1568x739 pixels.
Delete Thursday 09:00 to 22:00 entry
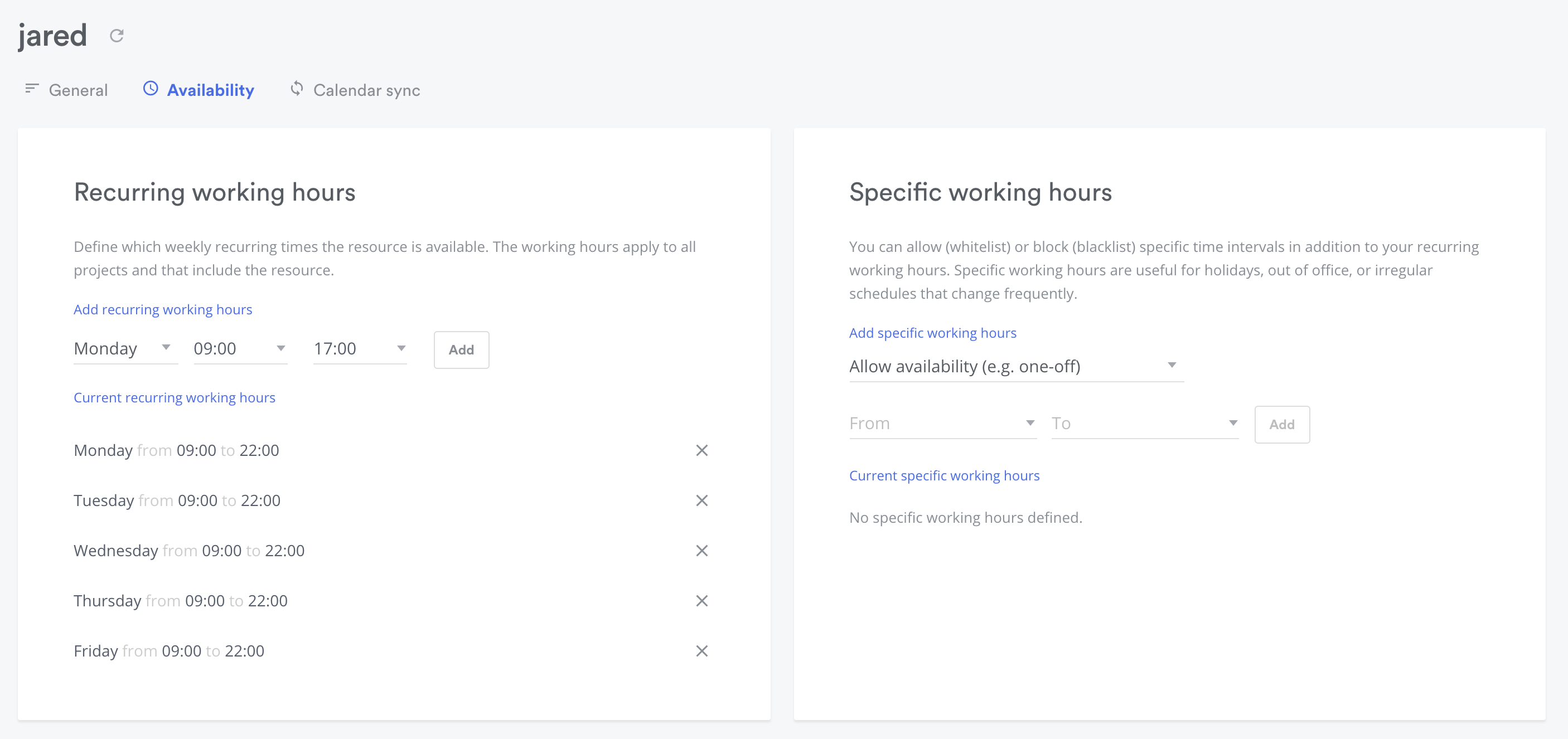point(701,601)
